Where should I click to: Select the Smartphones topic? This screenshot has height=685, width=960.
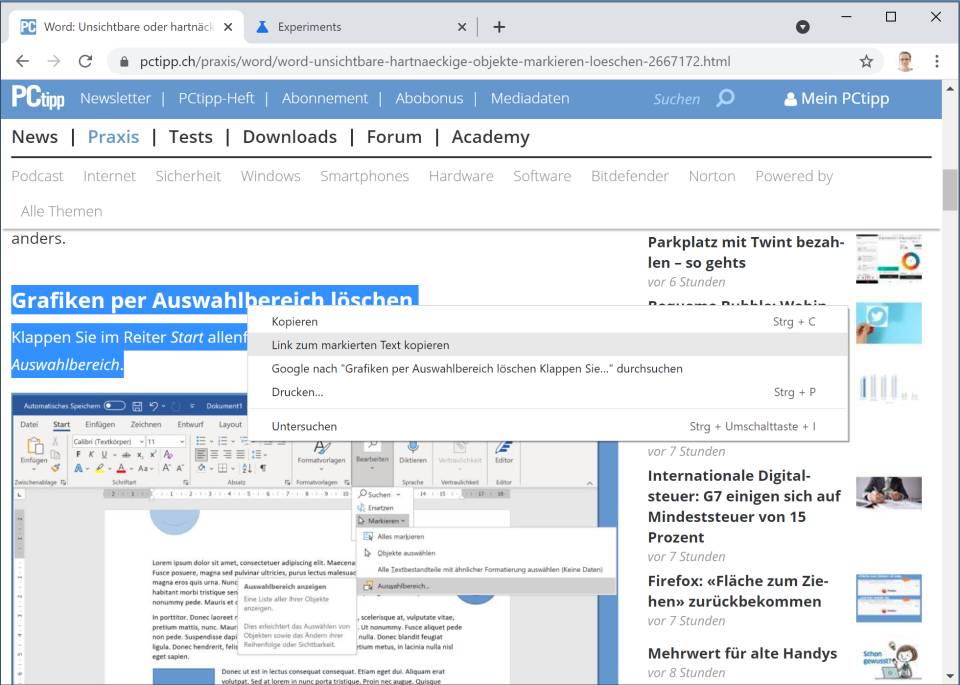[x=364, y=176]
